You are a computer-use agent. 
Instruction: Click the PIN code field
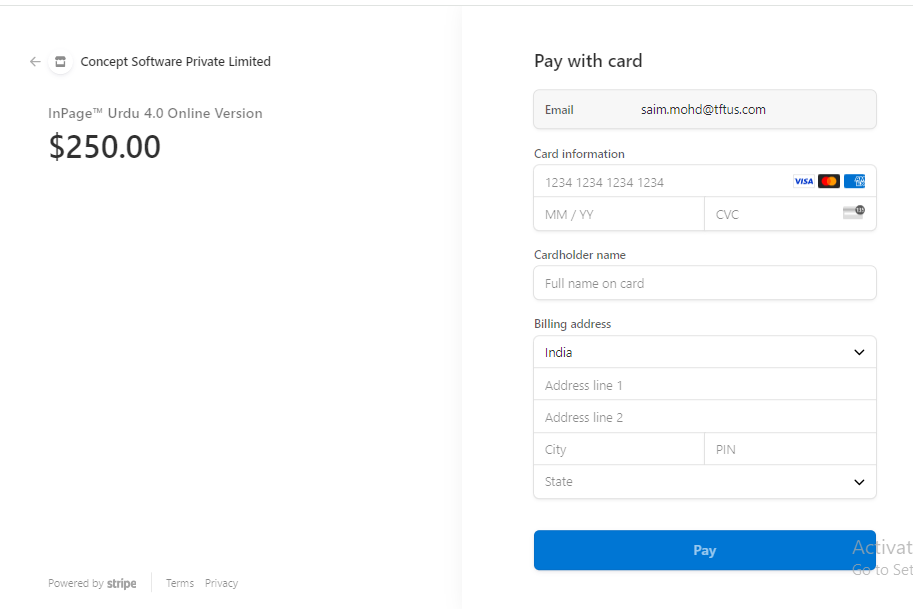click(x=790, y=450)
